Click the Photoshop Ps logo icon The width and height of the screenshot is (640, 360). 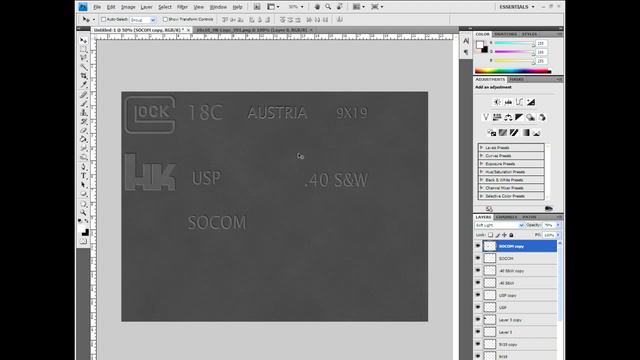(x=83, y=7)
